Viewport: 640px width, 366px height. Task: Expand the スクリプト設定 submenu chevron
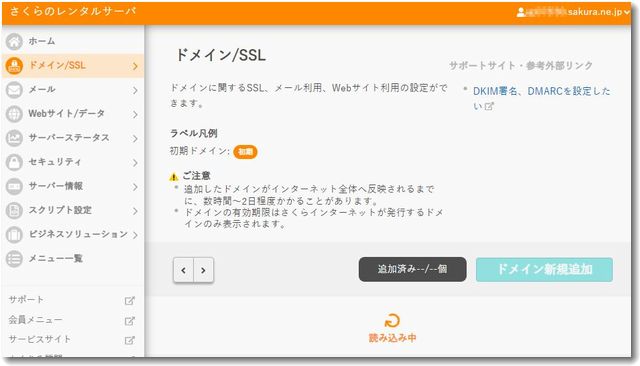[x=136, y=211]
